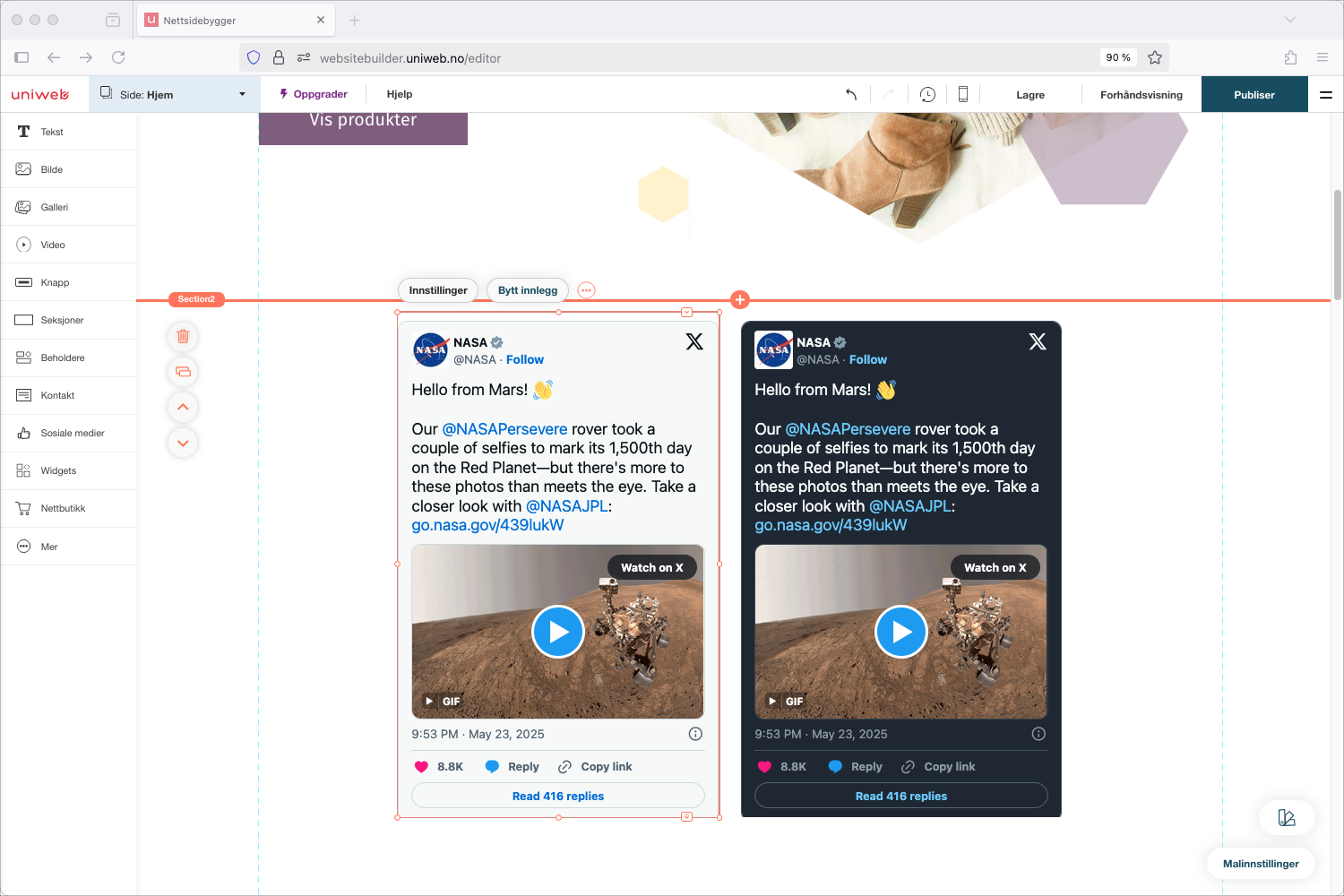1344x896 pixels.
Task: Publish the site with Publiser
Action: (x=1254, y=94)
